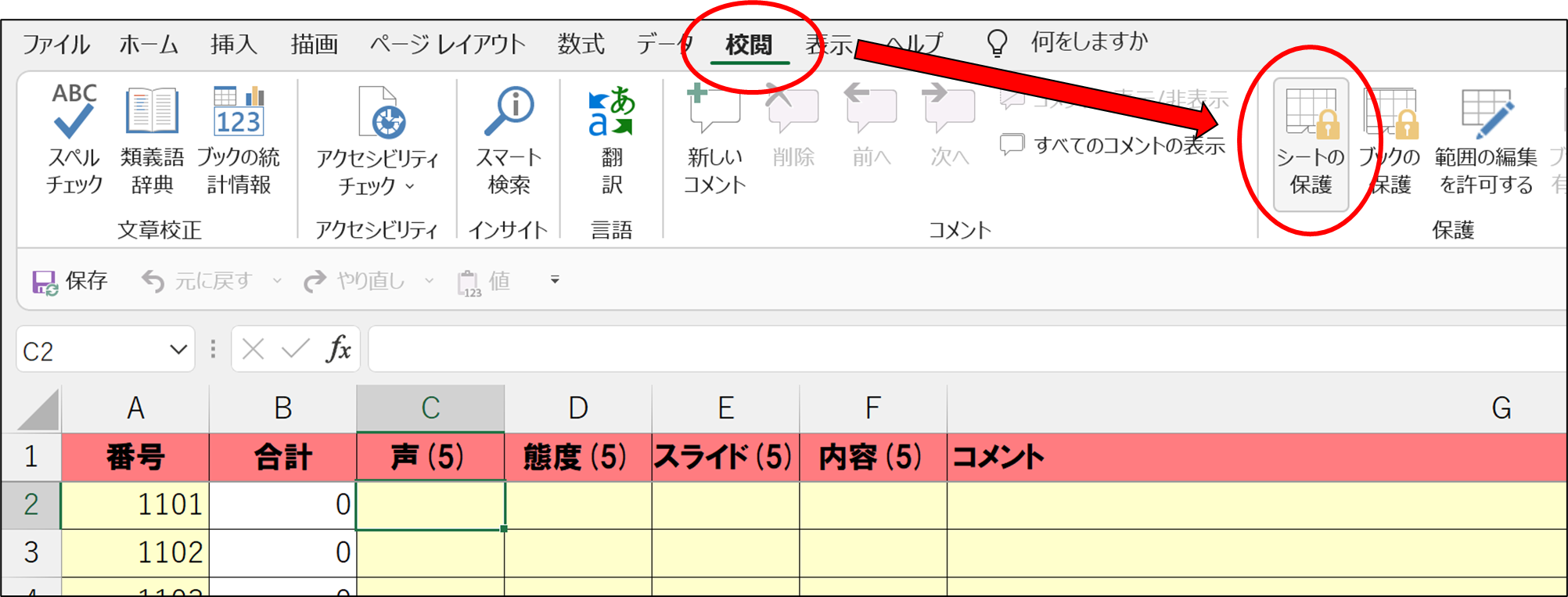This screenshot has height=597, width=1568.
Task: Select column A header
Action: pyautogui.click(x=135, y=408)
